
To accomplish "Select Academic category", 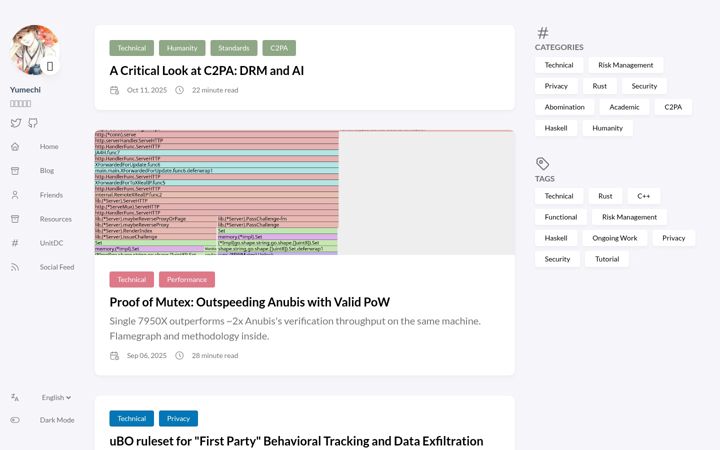I will [624, 107].
